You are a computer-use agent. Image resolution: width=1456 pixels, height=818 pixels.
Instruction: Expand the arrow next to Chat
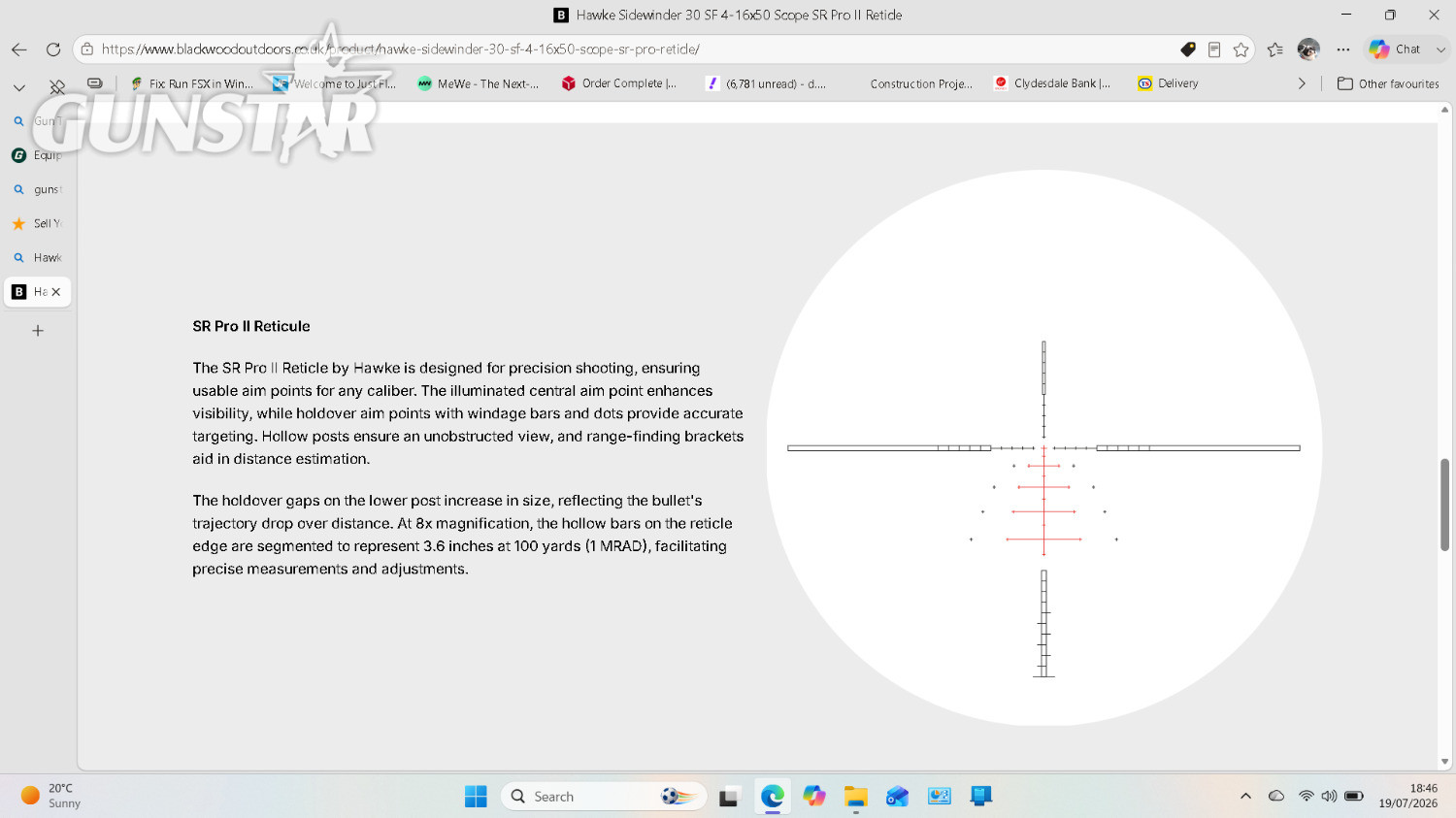pyautogui.click(x=1440, y=49)
